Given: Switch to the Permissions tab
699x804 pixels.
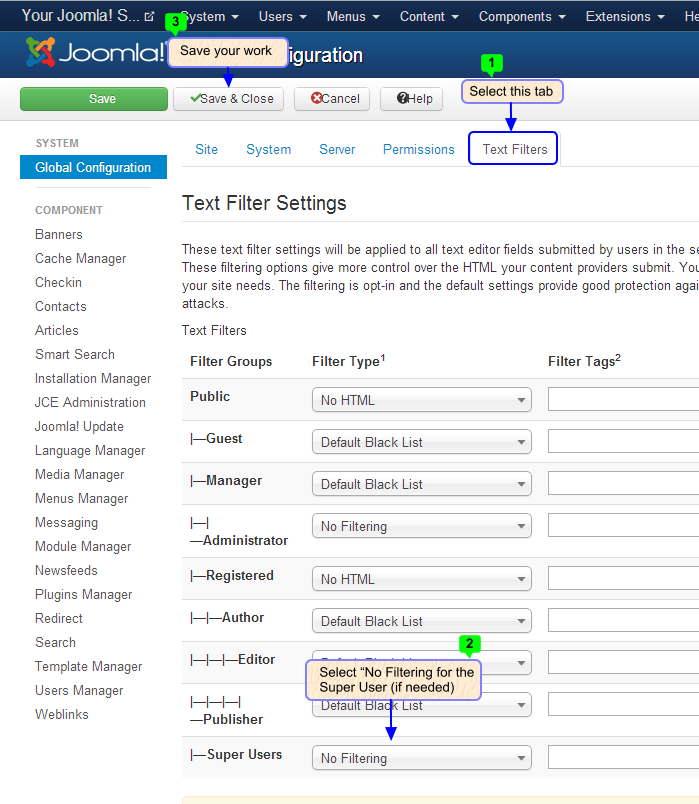Looking at the screenshot, I should click(x=418, y=149).
